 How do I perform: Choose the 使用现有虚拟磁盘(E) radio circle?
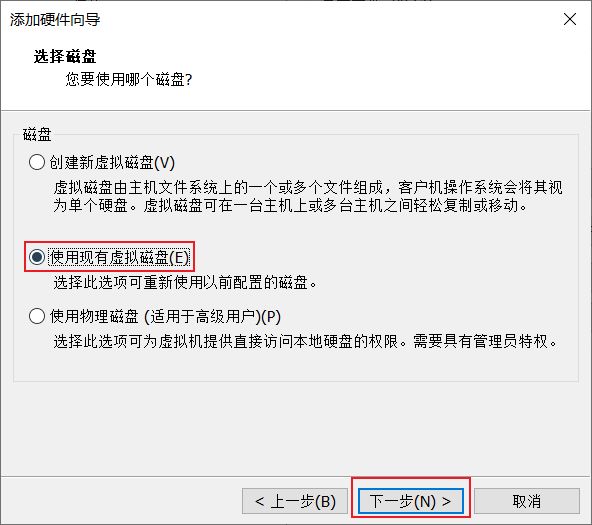point(37,257)
